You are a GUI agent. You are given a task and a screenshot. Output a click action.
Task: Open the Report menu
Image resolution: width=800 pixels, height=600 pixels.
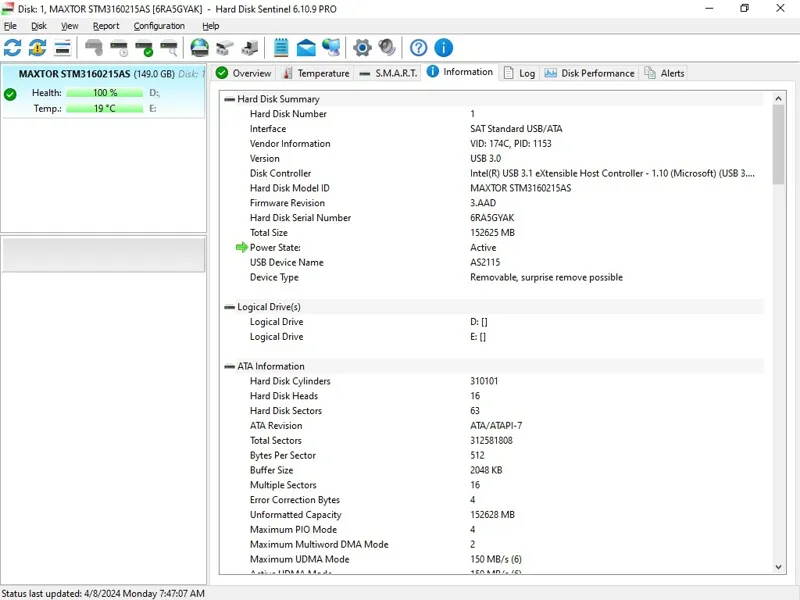[106, 26]
